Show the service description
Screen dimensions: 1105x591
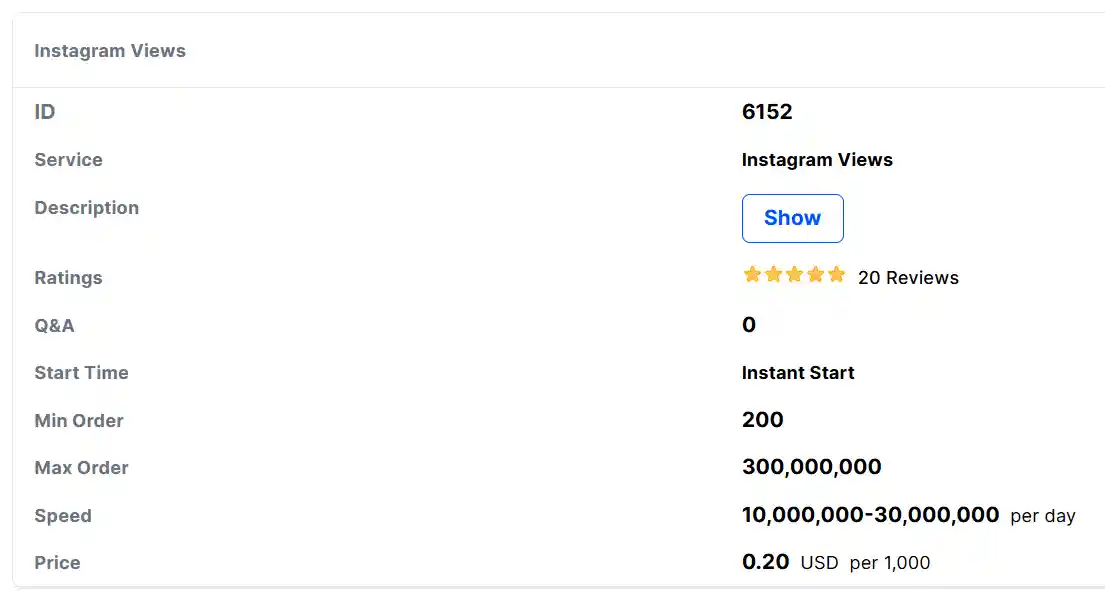(792, 218)
